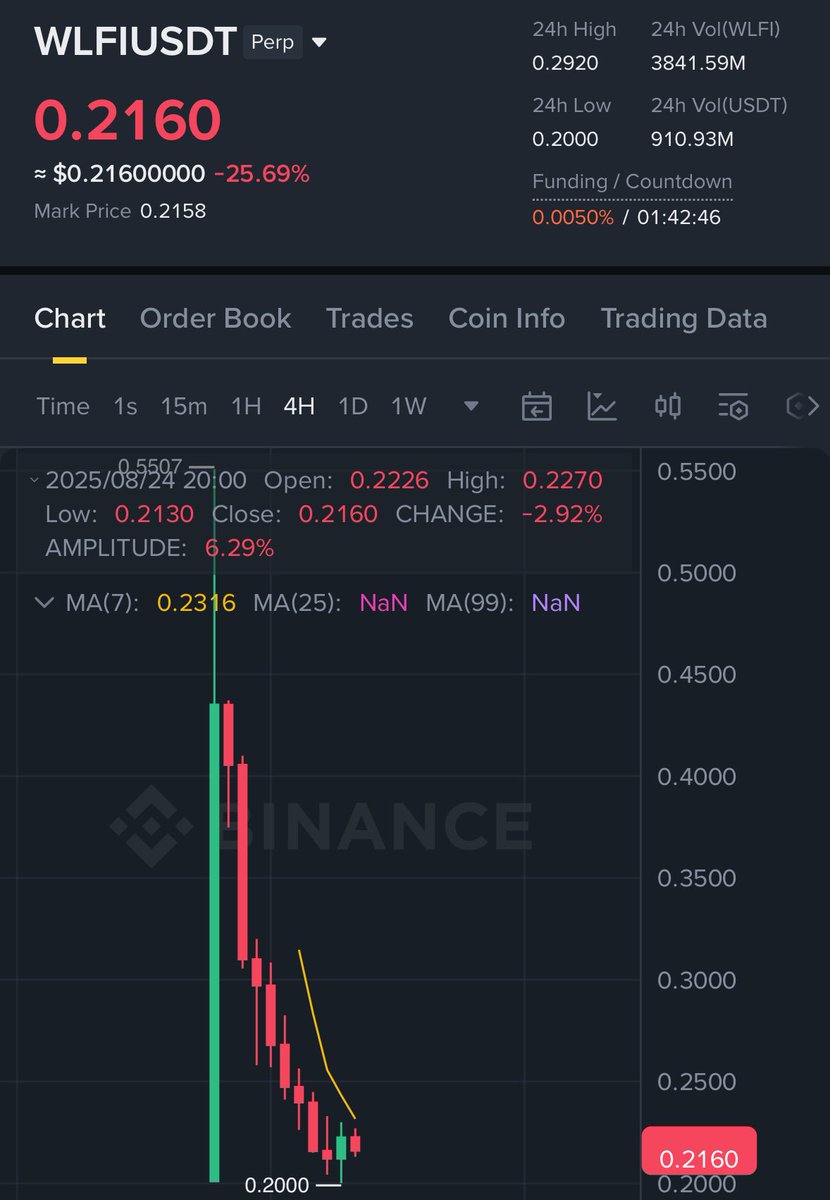Tap the candle High 0.2270 value
This screenshot has height=1200, width=830.
[x=563, y=480]
